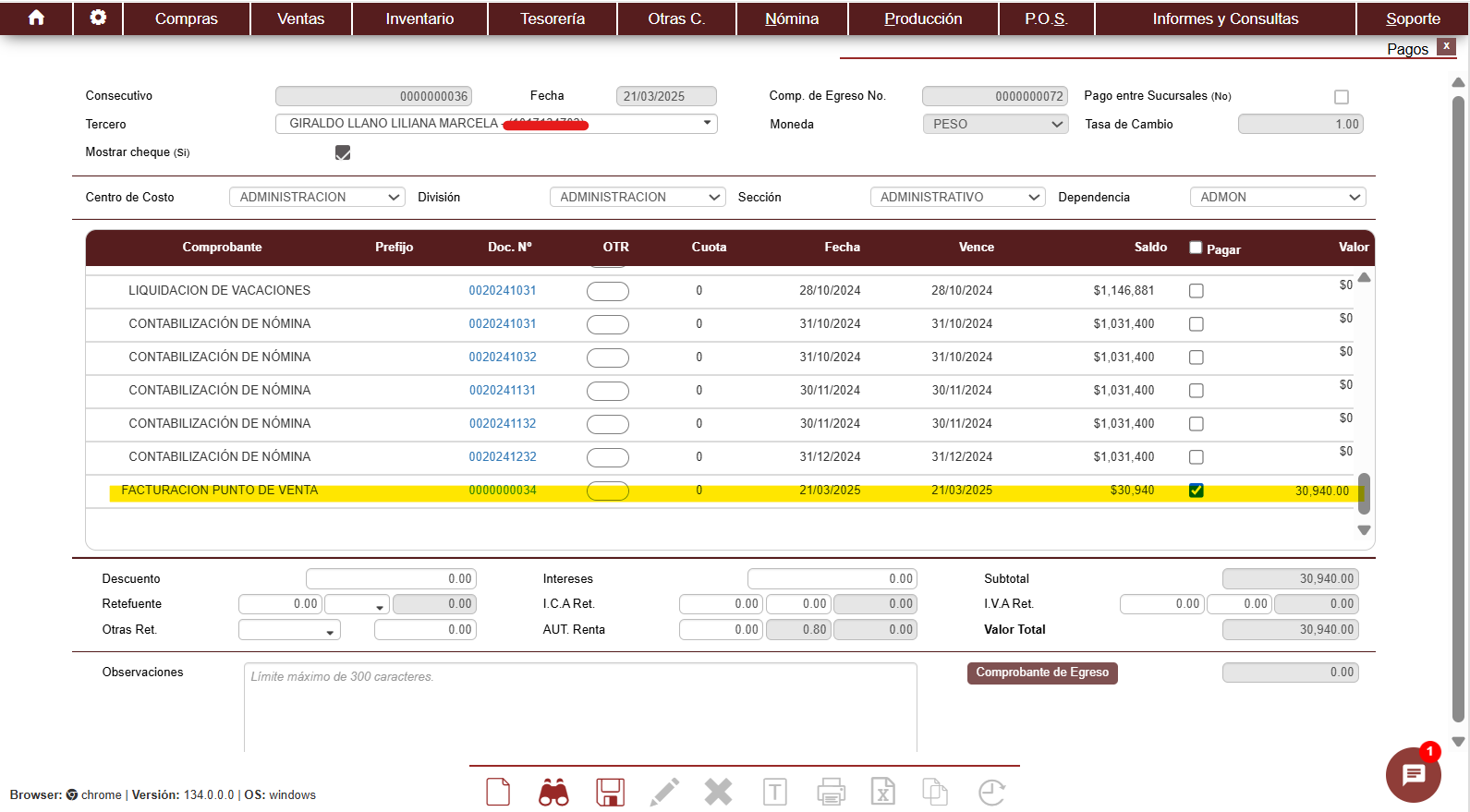Viewport: 1470px width, 812px height.
Task: Open the Compras menu
Action: click(x=187, y=18)
